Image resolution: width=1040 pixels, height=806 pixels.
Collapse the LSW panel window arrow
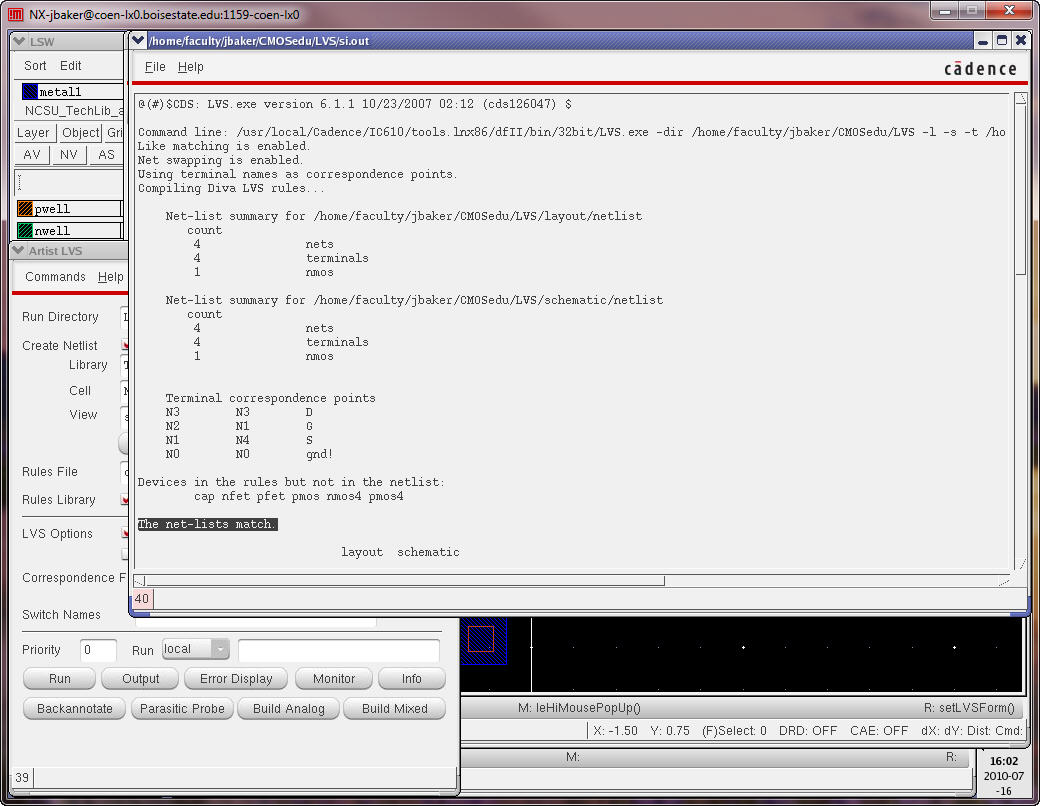[x=19, y=40]
